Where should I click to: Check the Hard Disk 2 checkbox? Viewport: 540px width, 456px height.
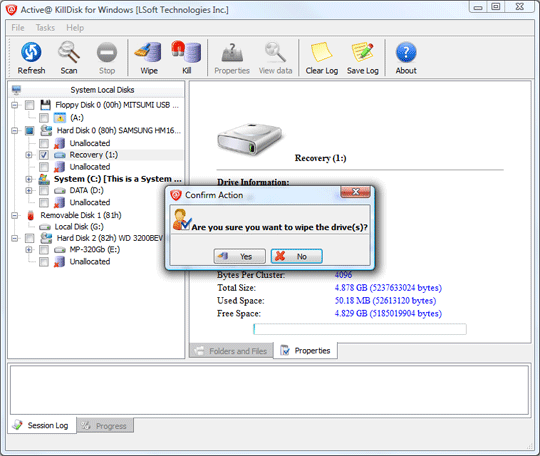(30, 238)
